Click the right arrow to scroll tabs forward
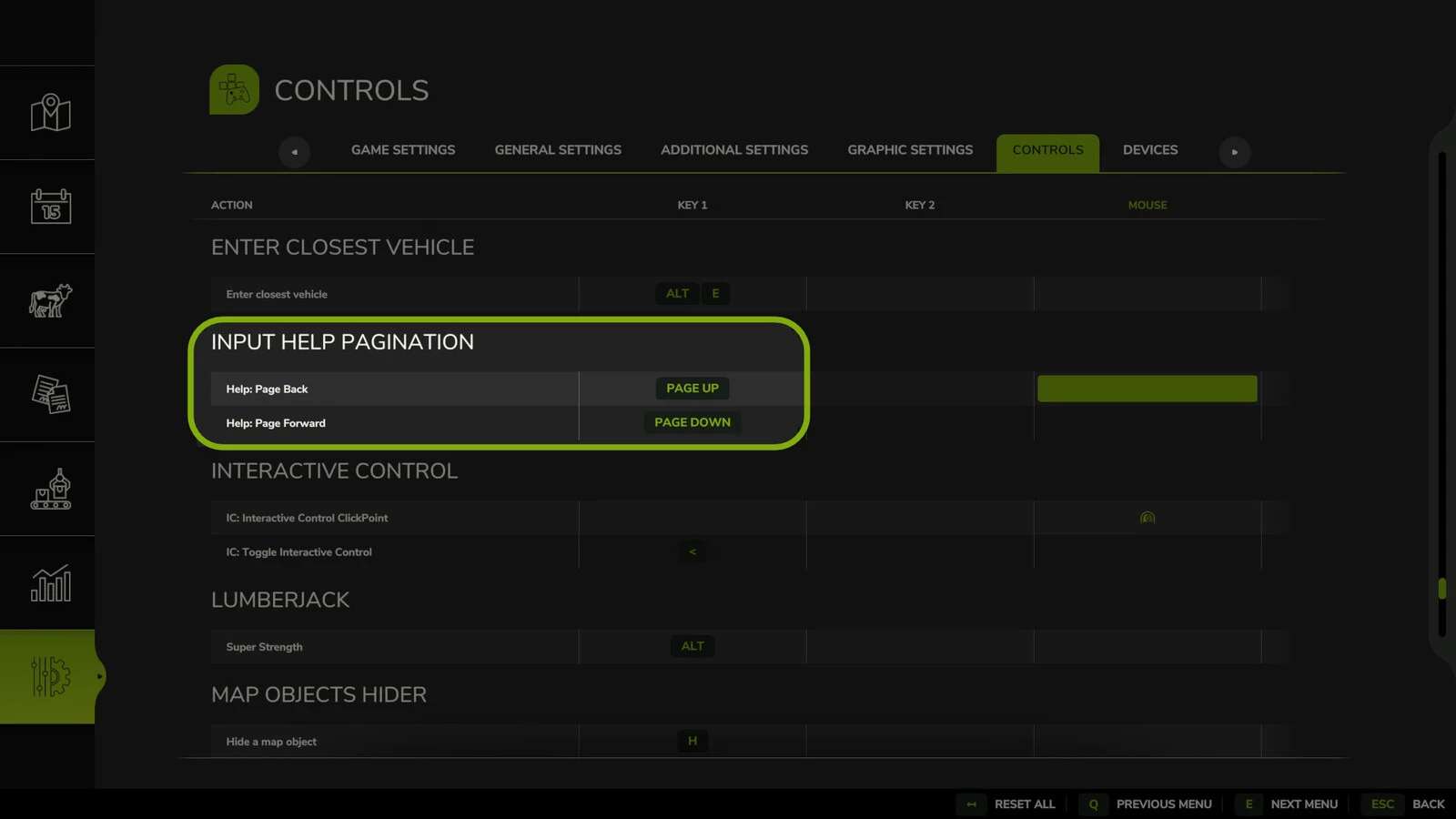This screenshot has height=819, width=1456. (1235, 152)
